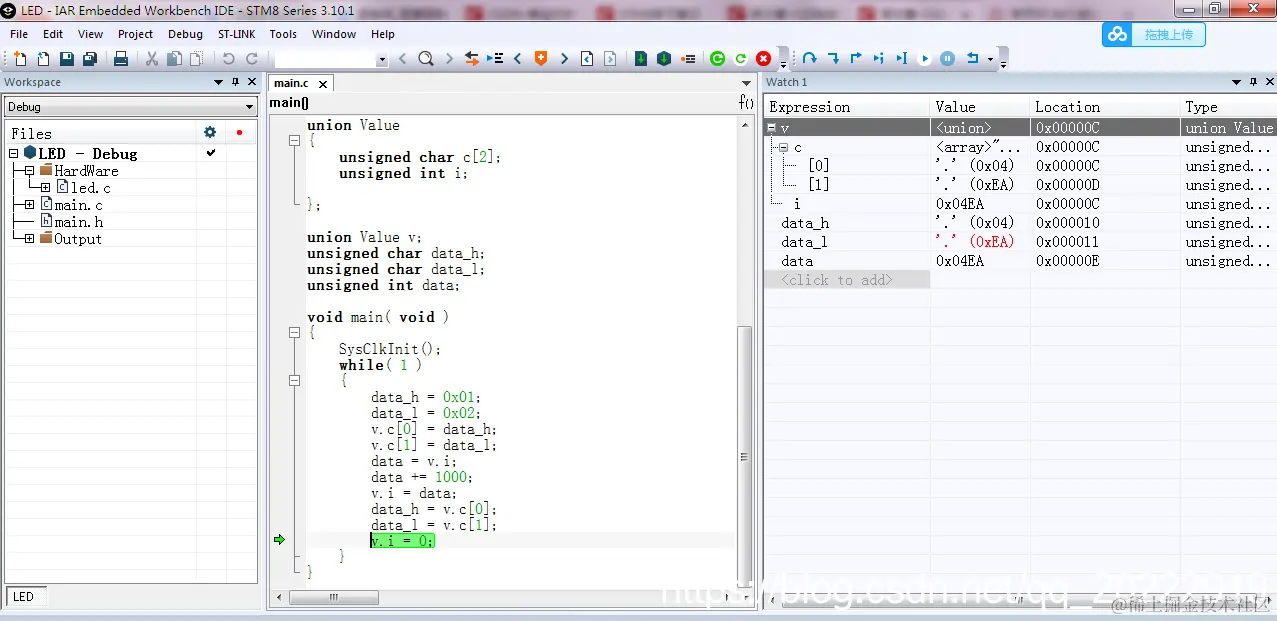This screenshot has width=1277, height=621.
Task: Collapse the LED - Debug project node
Action: [x=14, y=154]
